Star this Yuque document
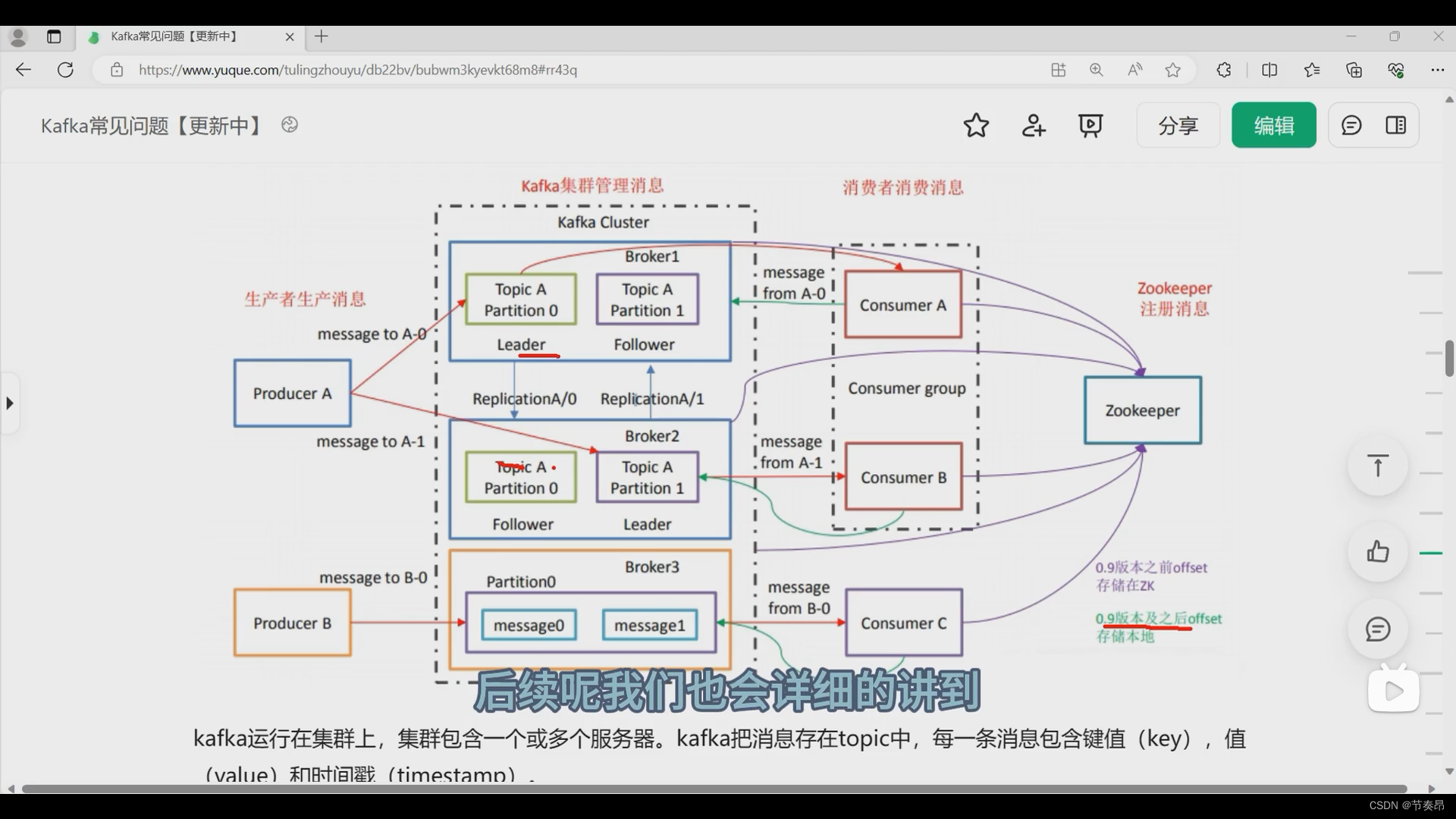Viewport: 1456px width, 819px height. [x=976, y=125]
